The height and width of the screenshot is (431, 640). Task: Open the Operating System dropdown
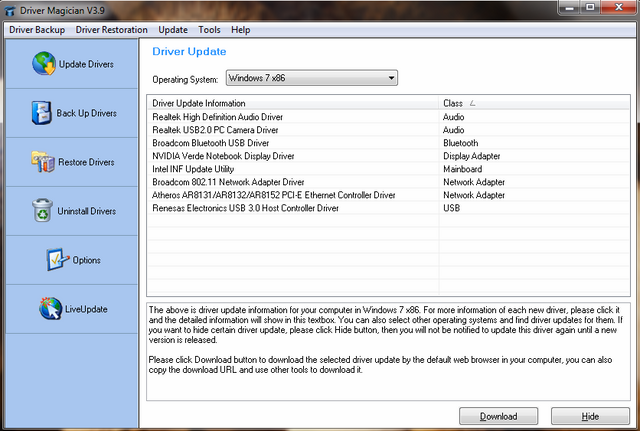(312, 78)
